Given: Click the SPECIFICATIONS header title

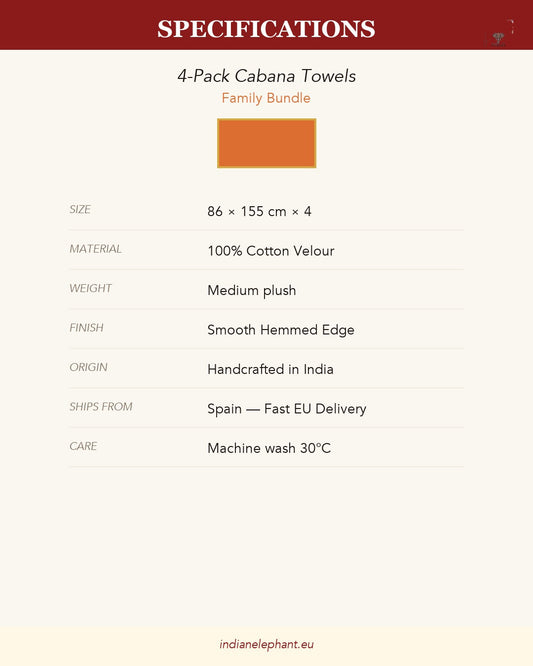Looking at the screenshot, I should (266, 28).
